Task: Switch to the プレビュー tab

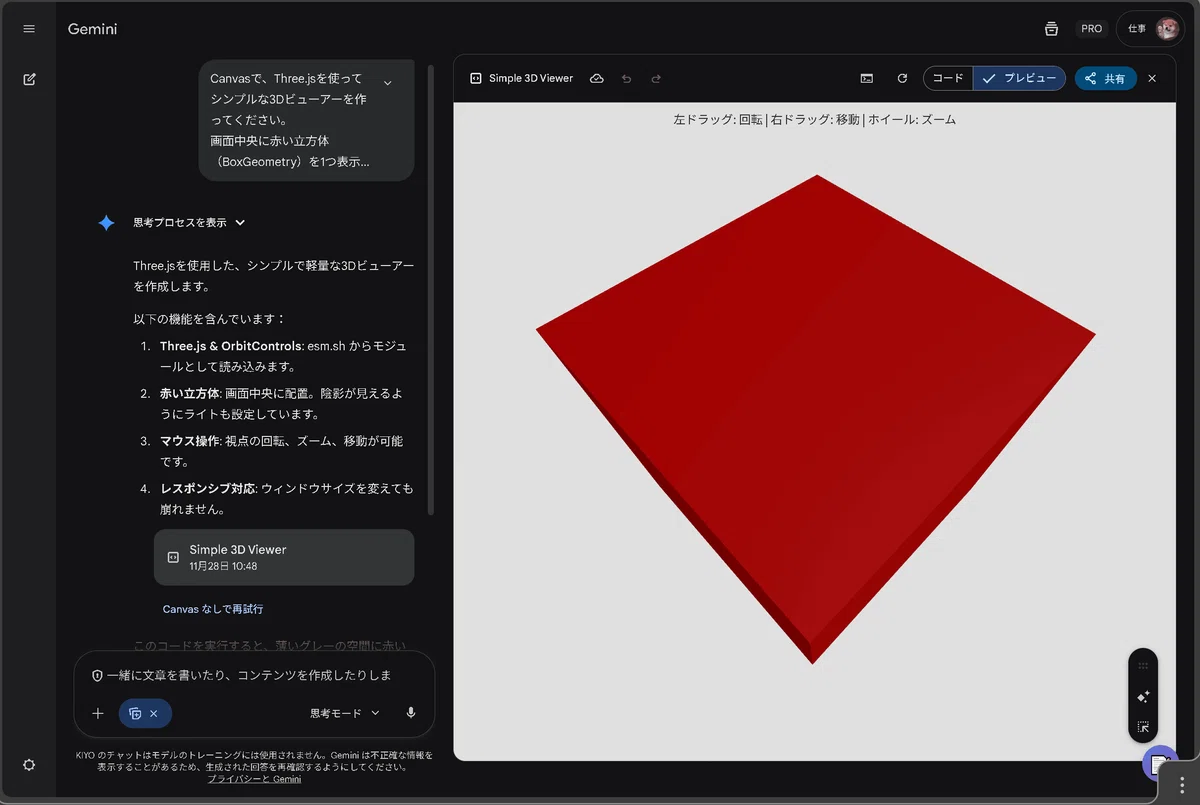Action: tap(1019, 78)
